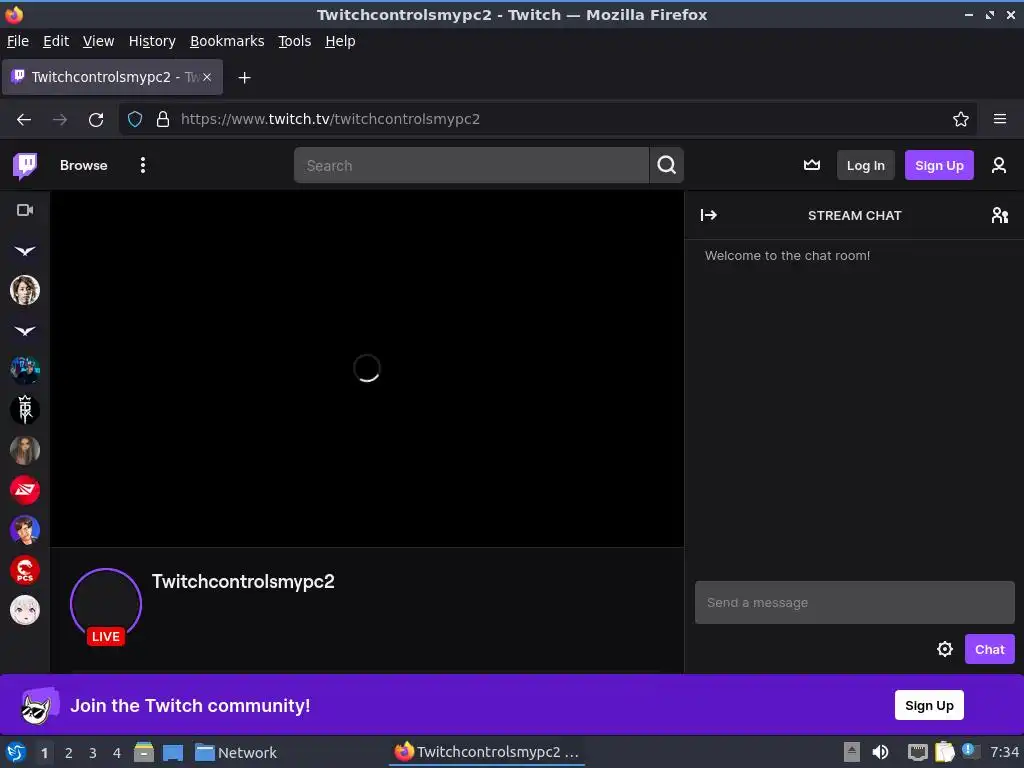This screenshot has height=768, width=1024.
Task: Click the browser forward arrow
Action: click(60, 120)
